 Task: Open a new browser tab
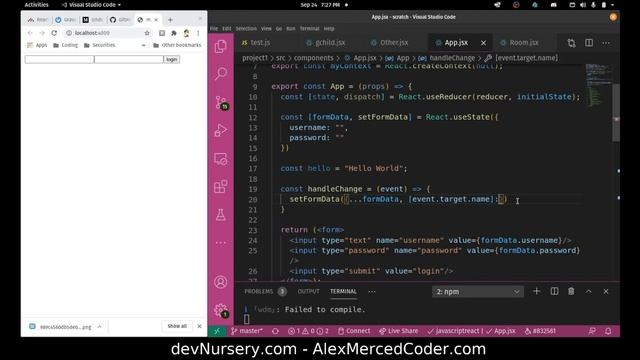(x=170, y=20)
